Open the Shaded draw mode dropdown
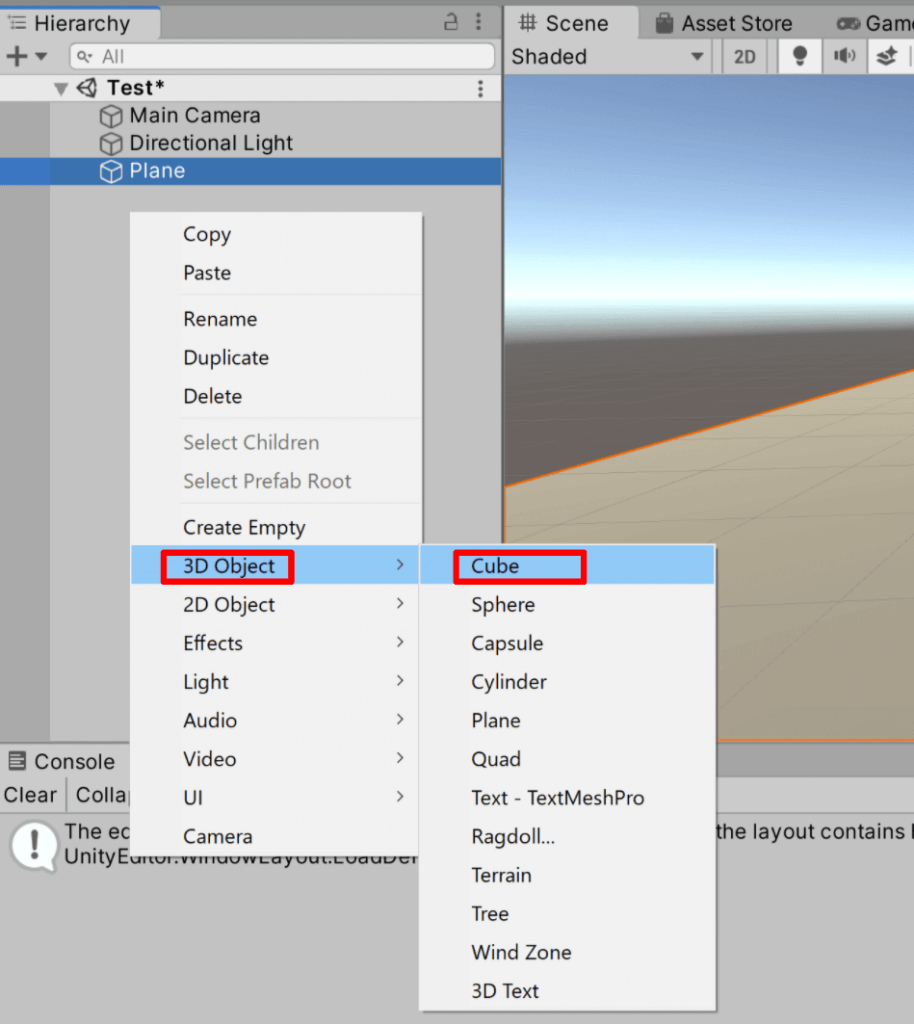Viewport: 914px width, 1024px height. [607, 56]
